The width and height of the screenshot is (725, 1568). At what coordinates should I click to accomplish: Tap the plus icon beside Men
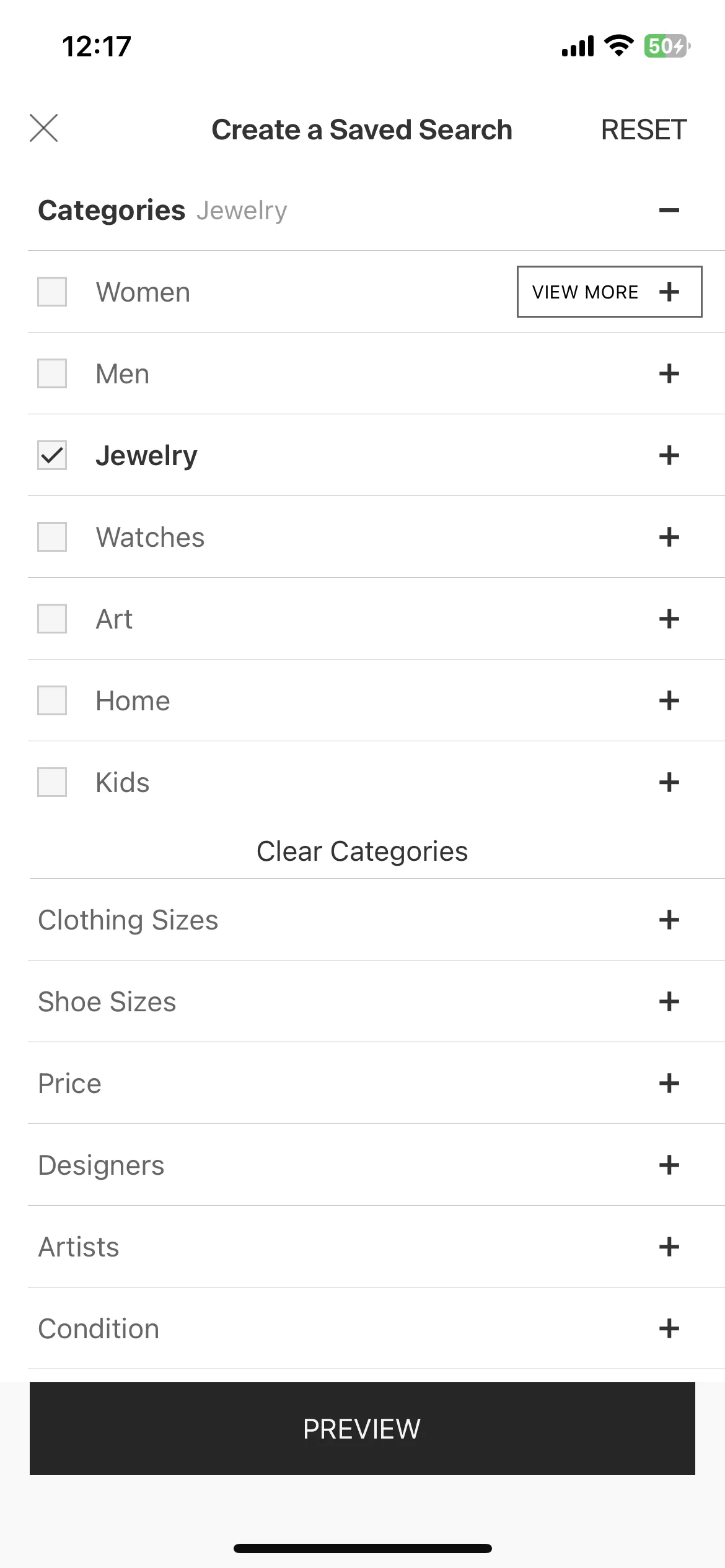point(669,373)
